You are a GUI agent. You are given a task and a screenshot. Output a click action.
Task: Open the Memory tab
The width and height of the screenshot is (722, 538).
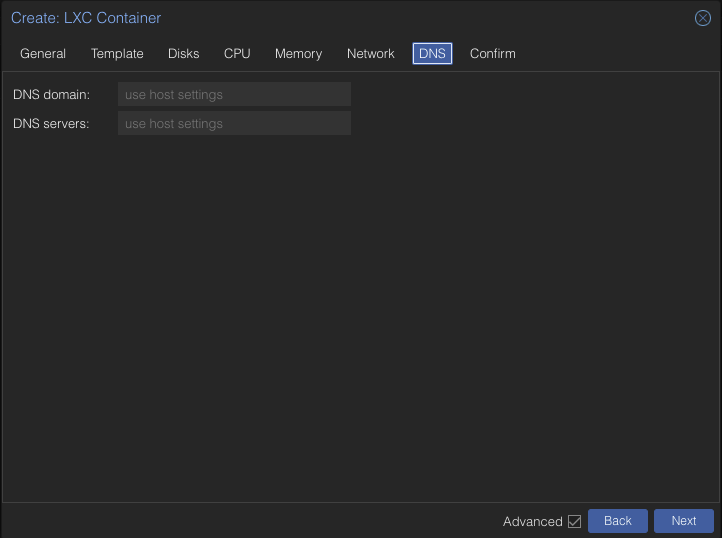point(298,54)
